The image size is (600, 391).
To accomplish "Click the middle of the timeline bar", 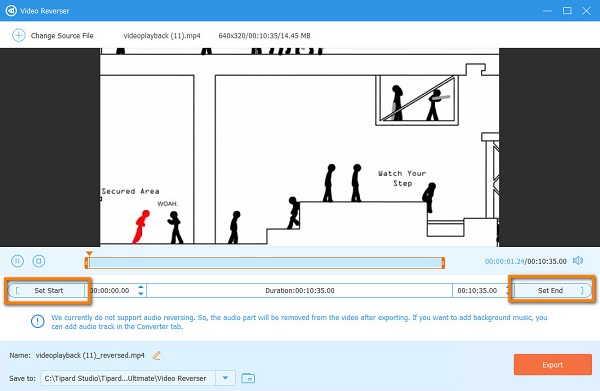I will (264, 262).
